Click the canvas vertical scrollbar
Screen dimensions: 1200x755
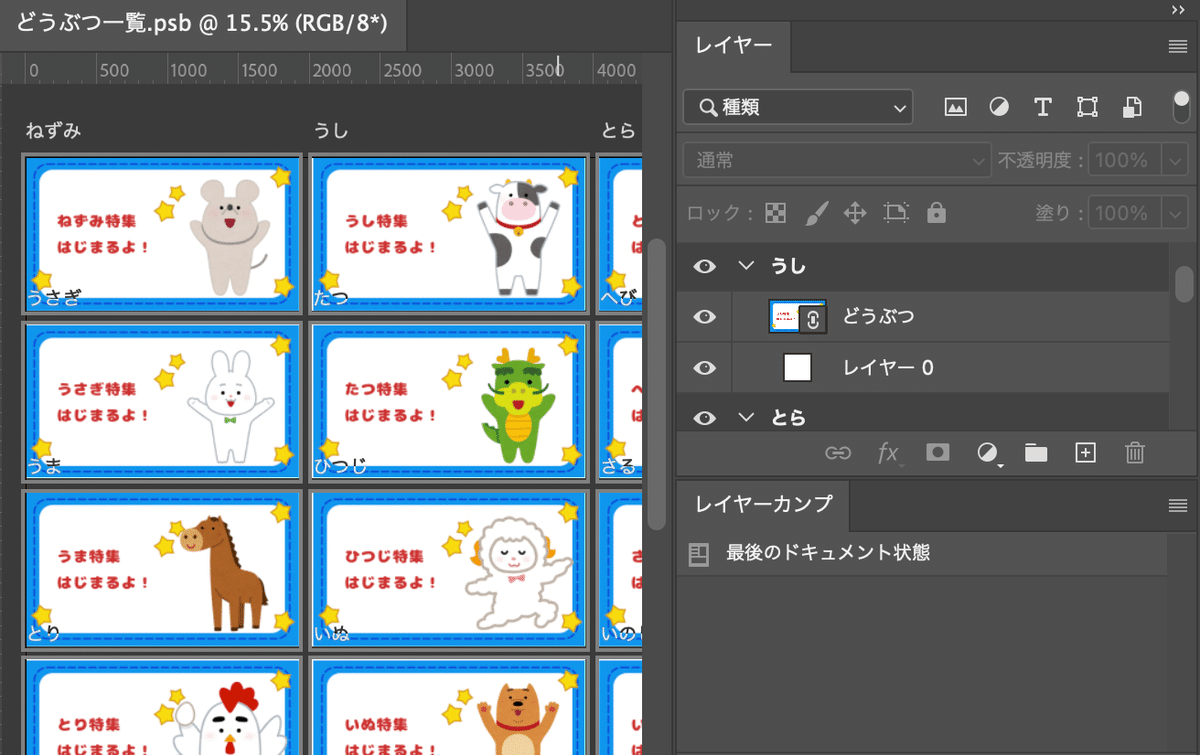point(656,384)
